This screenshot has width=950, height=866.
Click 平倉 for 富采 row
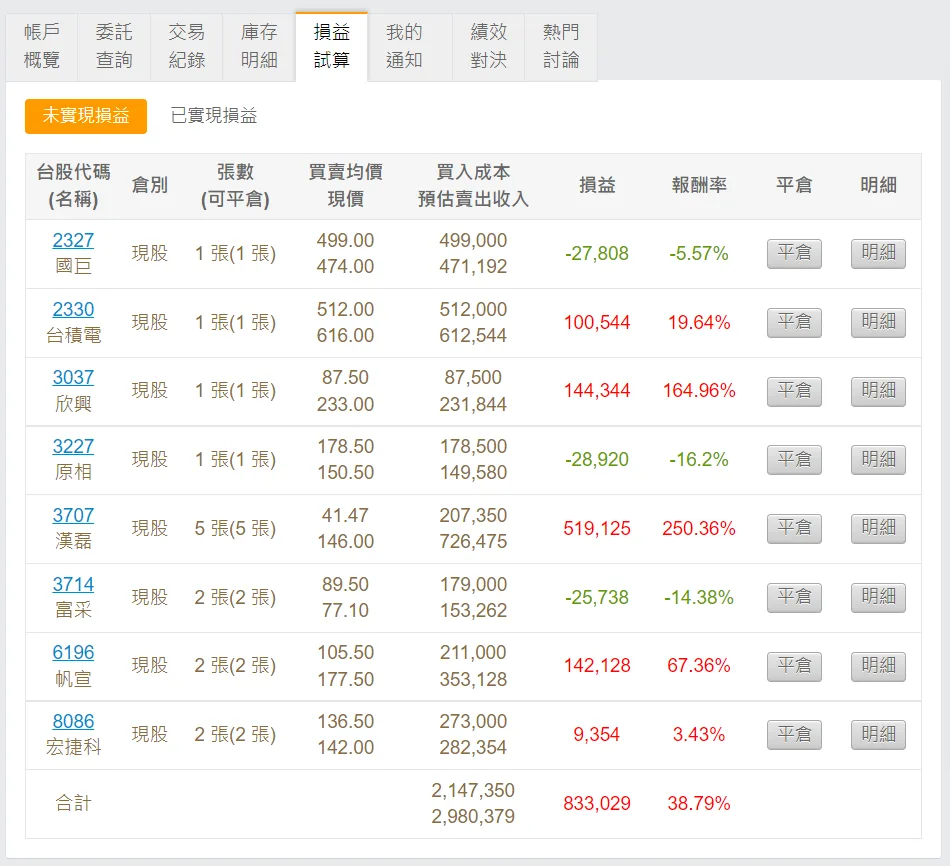pyautogui.click(x=794, y=598)
